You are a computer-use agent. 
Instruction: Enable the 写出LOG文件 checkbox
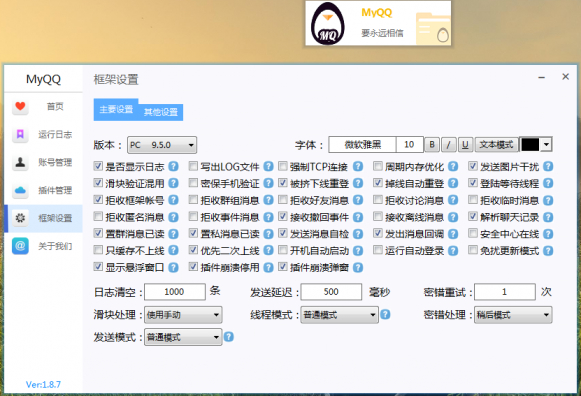click(x=193, y=166)
